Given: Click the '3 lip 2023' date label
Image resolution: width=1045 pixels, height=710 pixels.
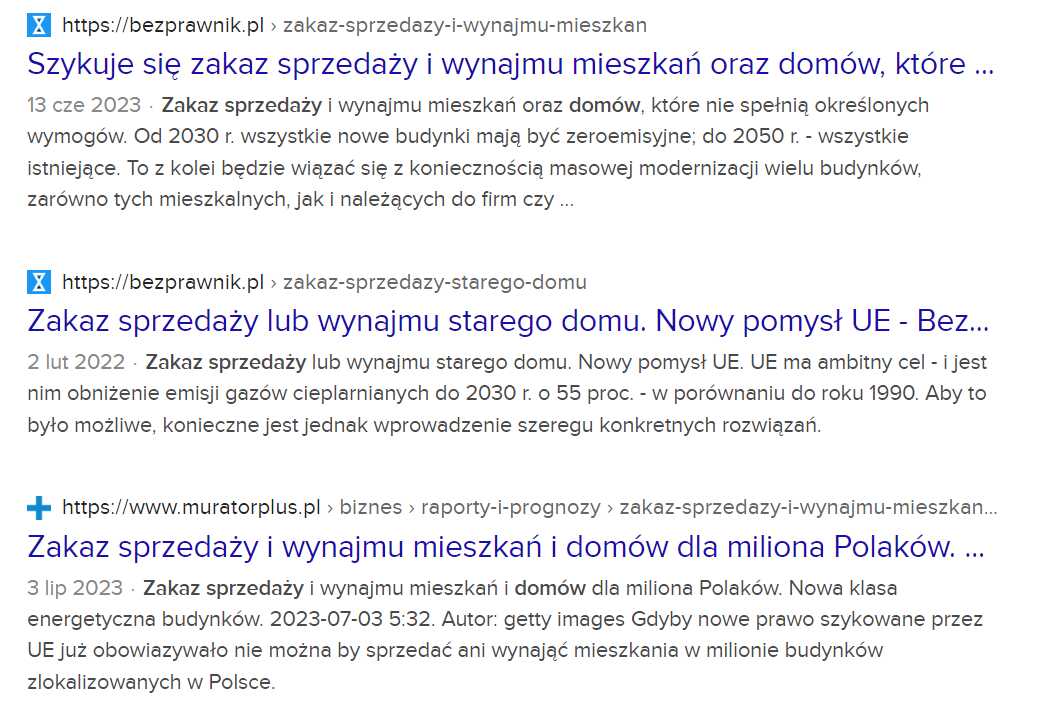Looking at the screenshot, I should click(75, 588).
